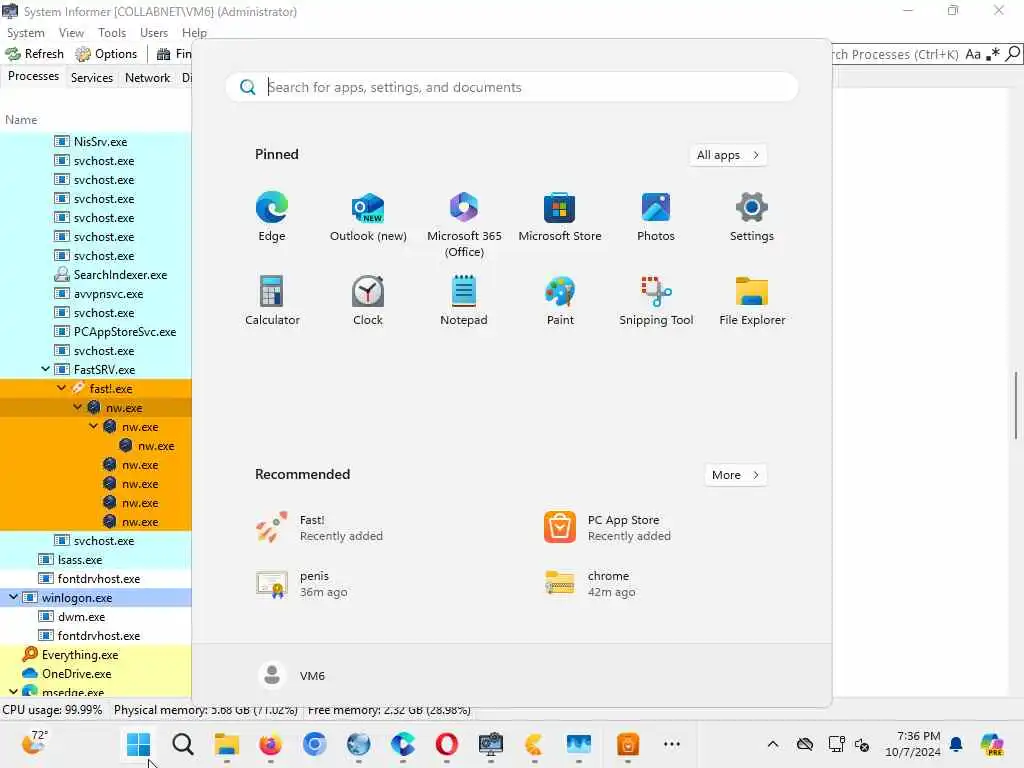Launch Outlook (new) from pinned apps
1024x768 pixels.
pyautogui.click(x=368, y=217)
